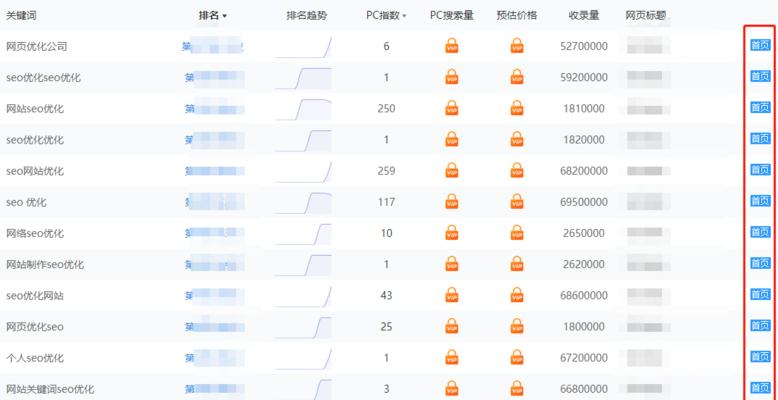Click 预估价格 VIP lock for seo优化seo优化
Image resolution: width=778 pixels, height=400 pixels.
pos(517,77)
